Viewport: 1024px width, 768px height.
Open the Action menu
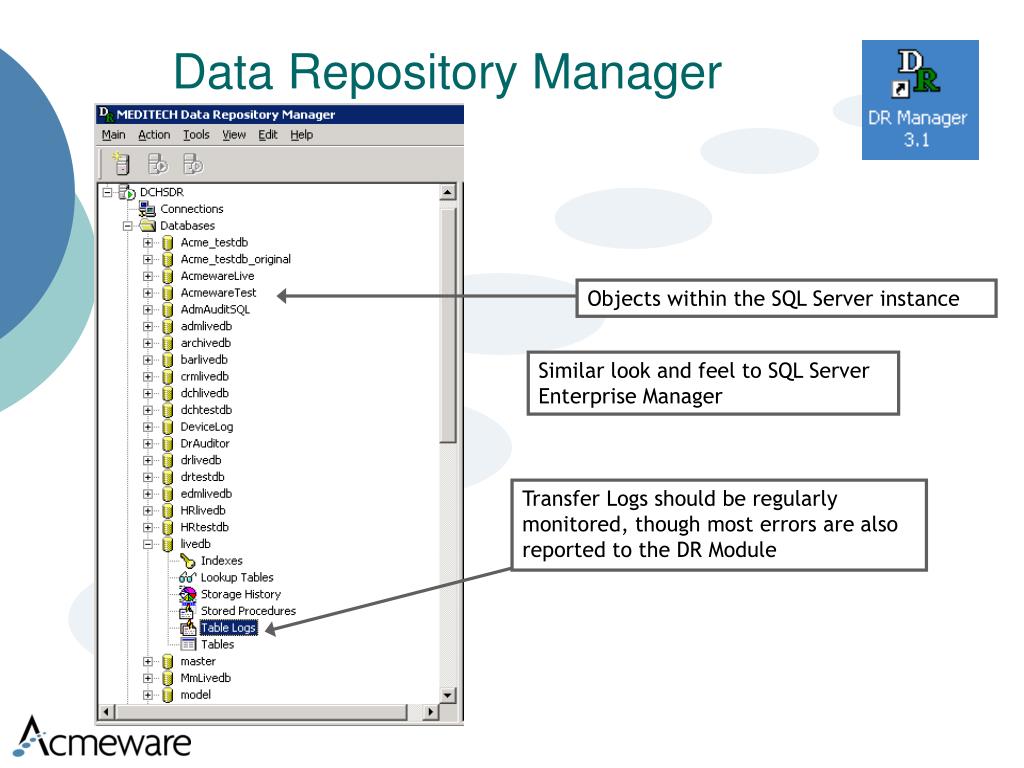[x=154, y=135]
